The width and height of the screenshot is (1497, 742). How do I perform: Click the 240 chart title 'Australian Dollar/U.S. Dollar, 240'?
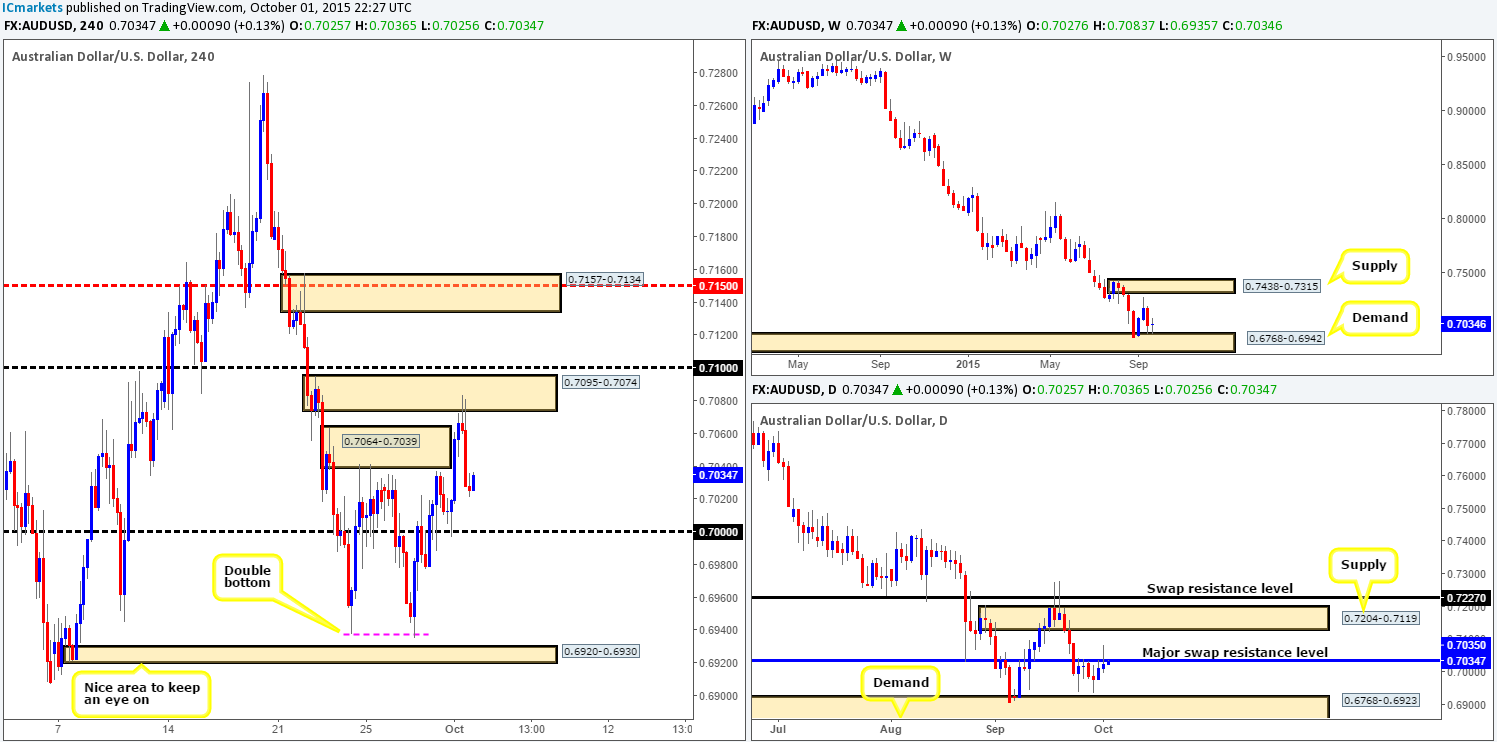(113, 57)
